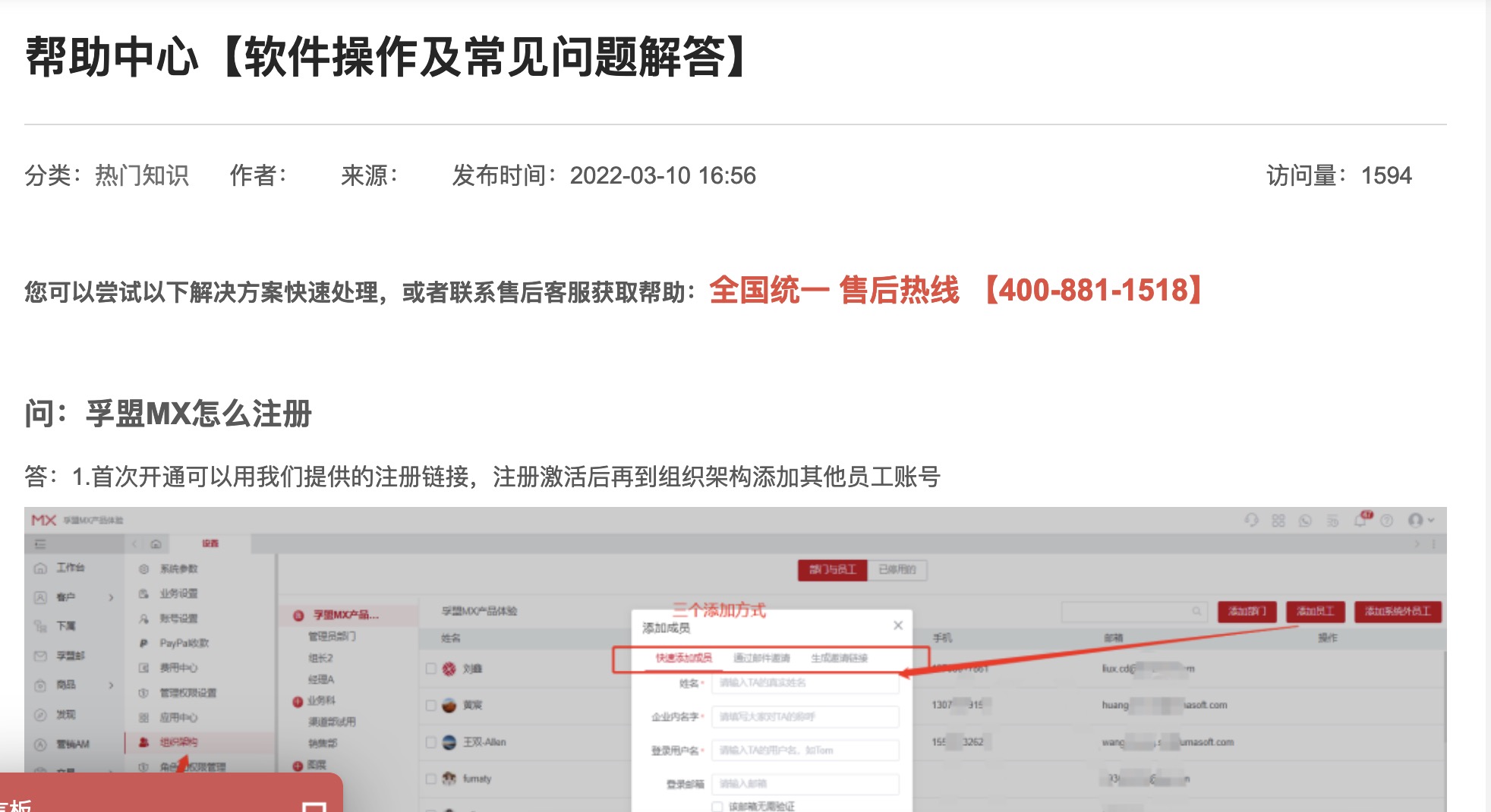
Task: Click the 姓名 input field in the dialog
Action: coord(805,684)
